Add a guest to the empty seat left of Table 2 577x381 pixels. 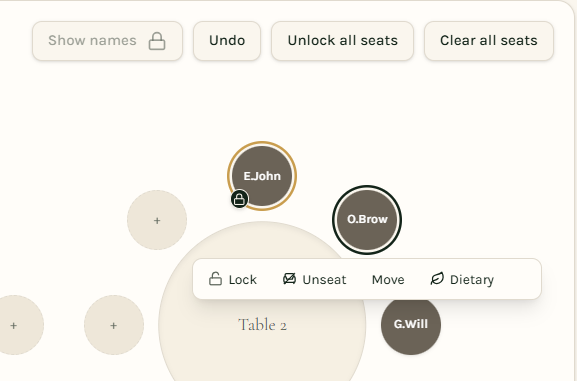coord(114,325)
